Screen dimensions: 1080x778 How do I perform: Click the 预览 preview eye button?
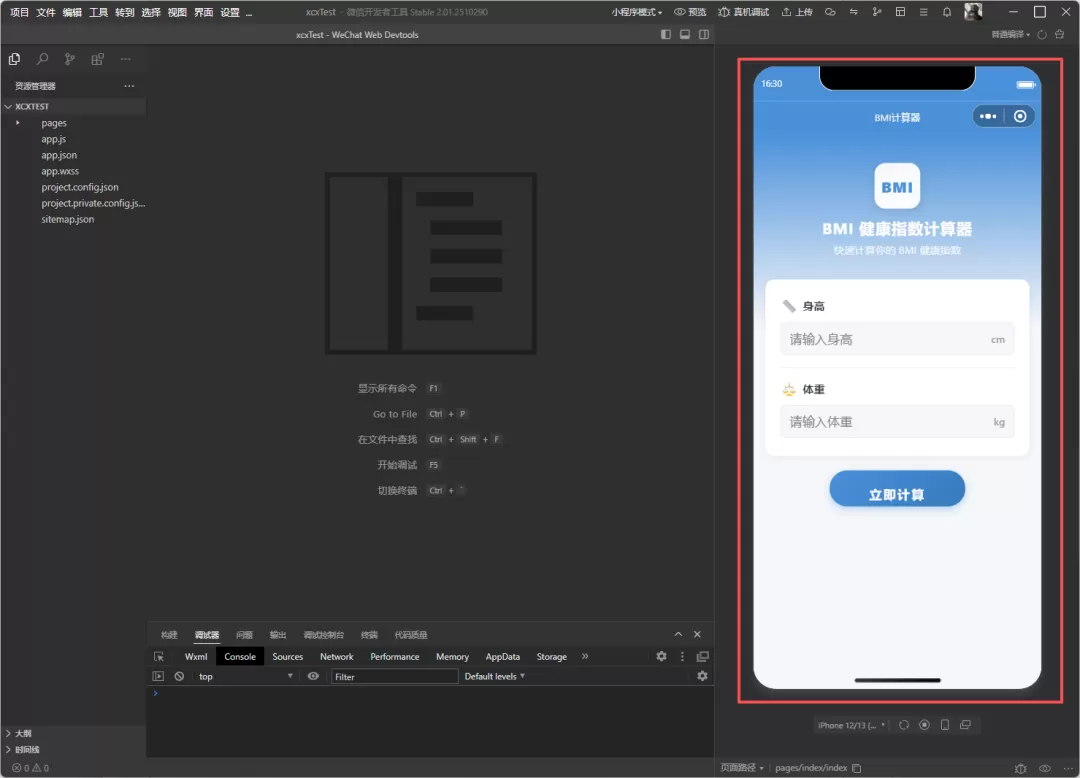[690, 12]
